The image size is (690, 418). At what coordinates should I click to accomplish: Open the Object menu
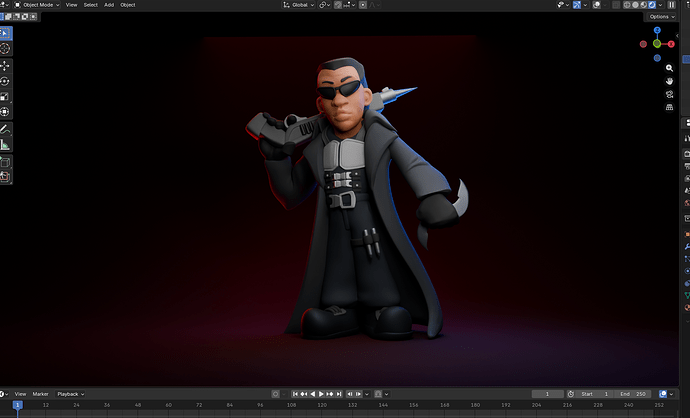click(128, 5)
